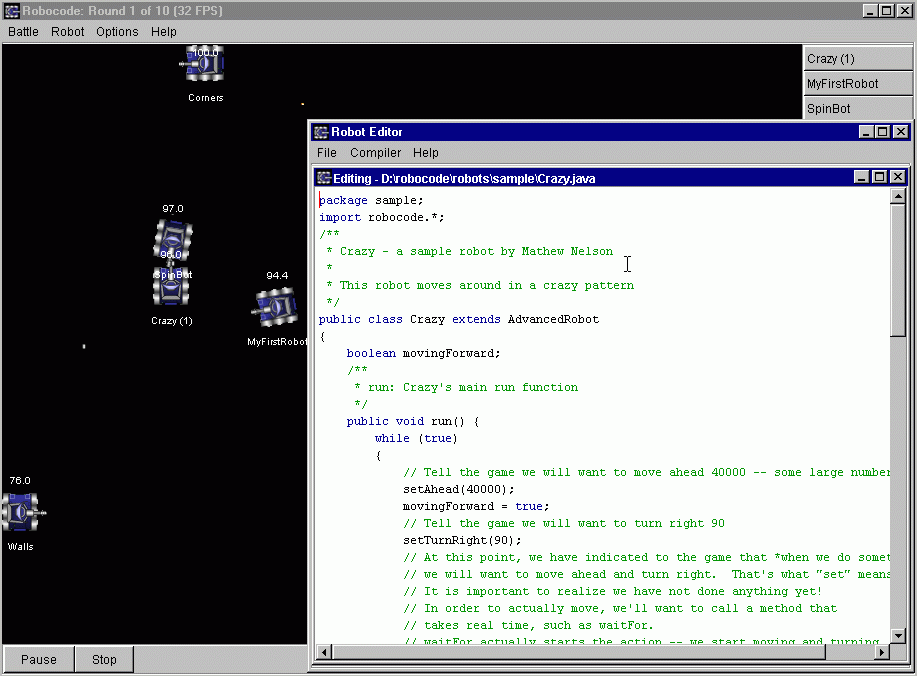Click the 'package sample;' code line
This screenshot has width=917, height=676.
[371, 201]
